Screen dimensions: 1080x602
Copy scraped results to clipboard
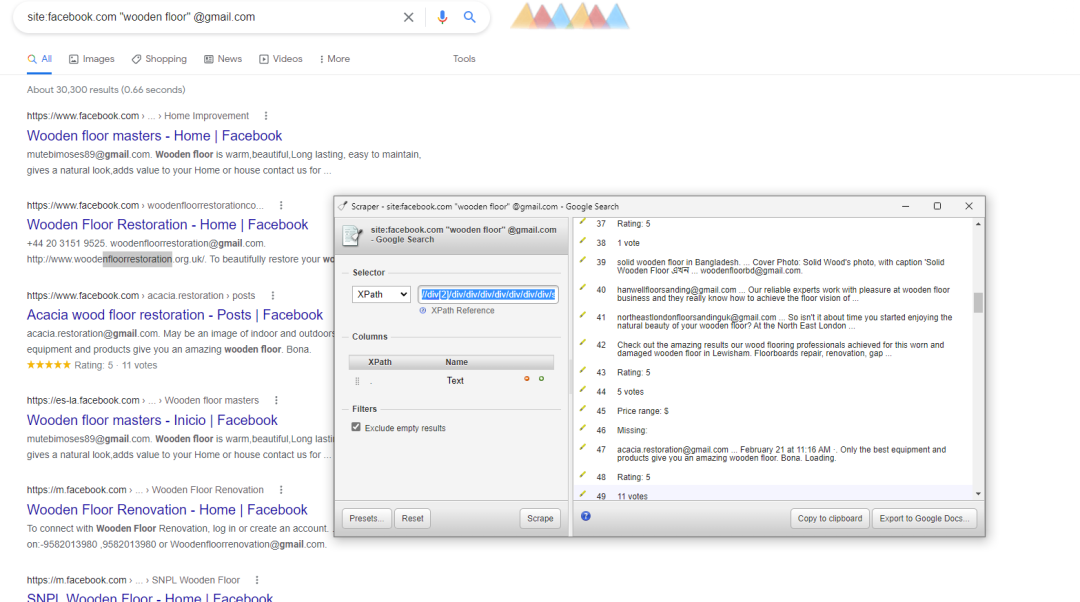[829, 518]
